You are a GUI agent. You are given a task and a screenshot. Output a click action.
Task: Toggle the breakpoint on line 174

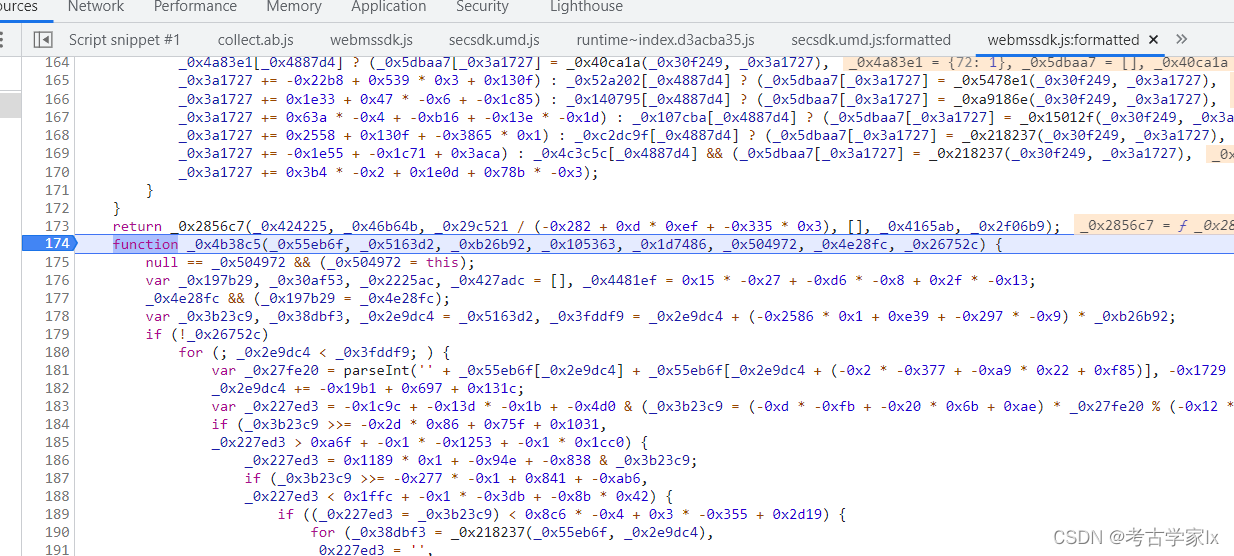tap(57, 244)
